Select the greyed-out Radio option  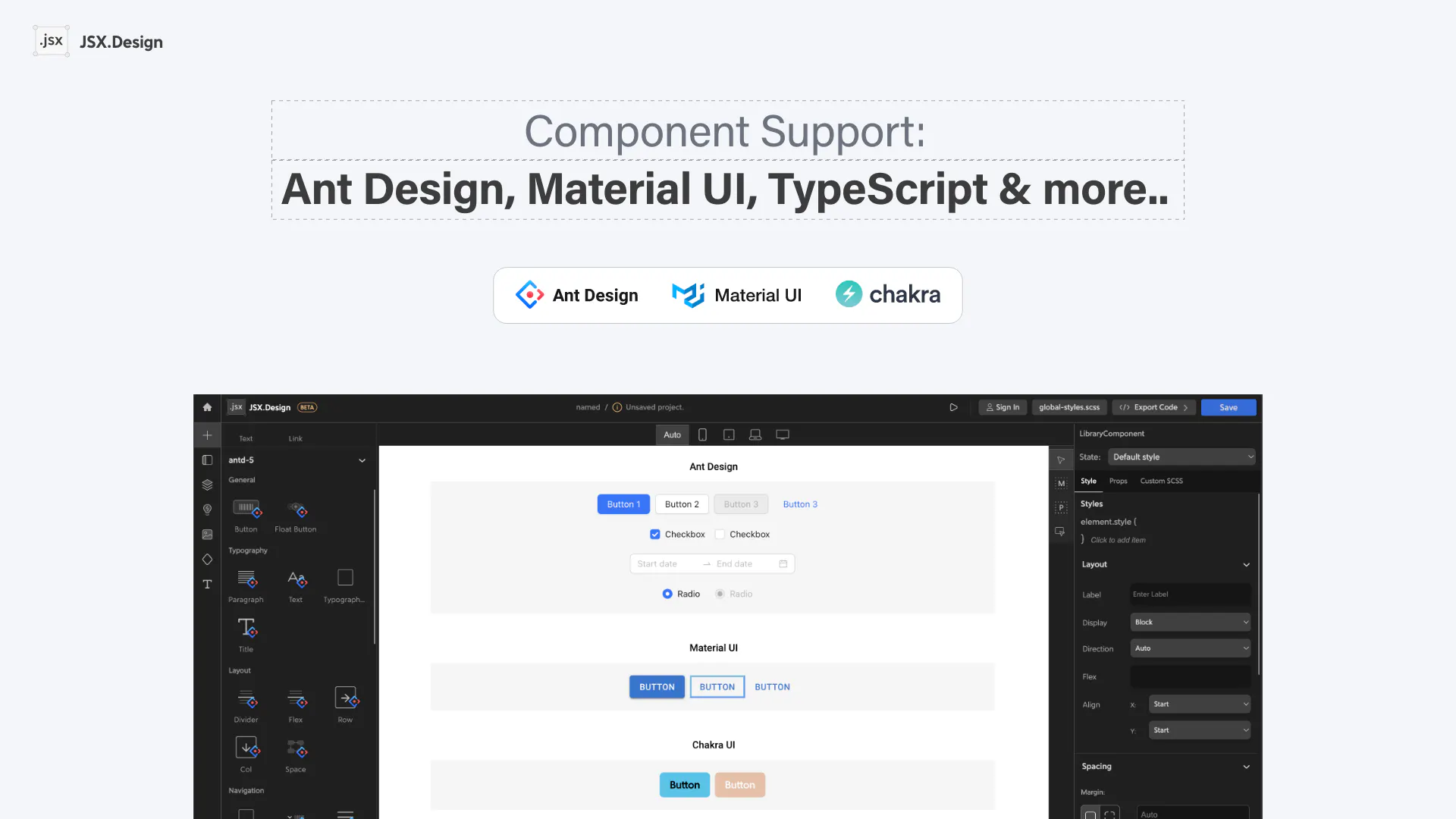click(x=720, y=594)
